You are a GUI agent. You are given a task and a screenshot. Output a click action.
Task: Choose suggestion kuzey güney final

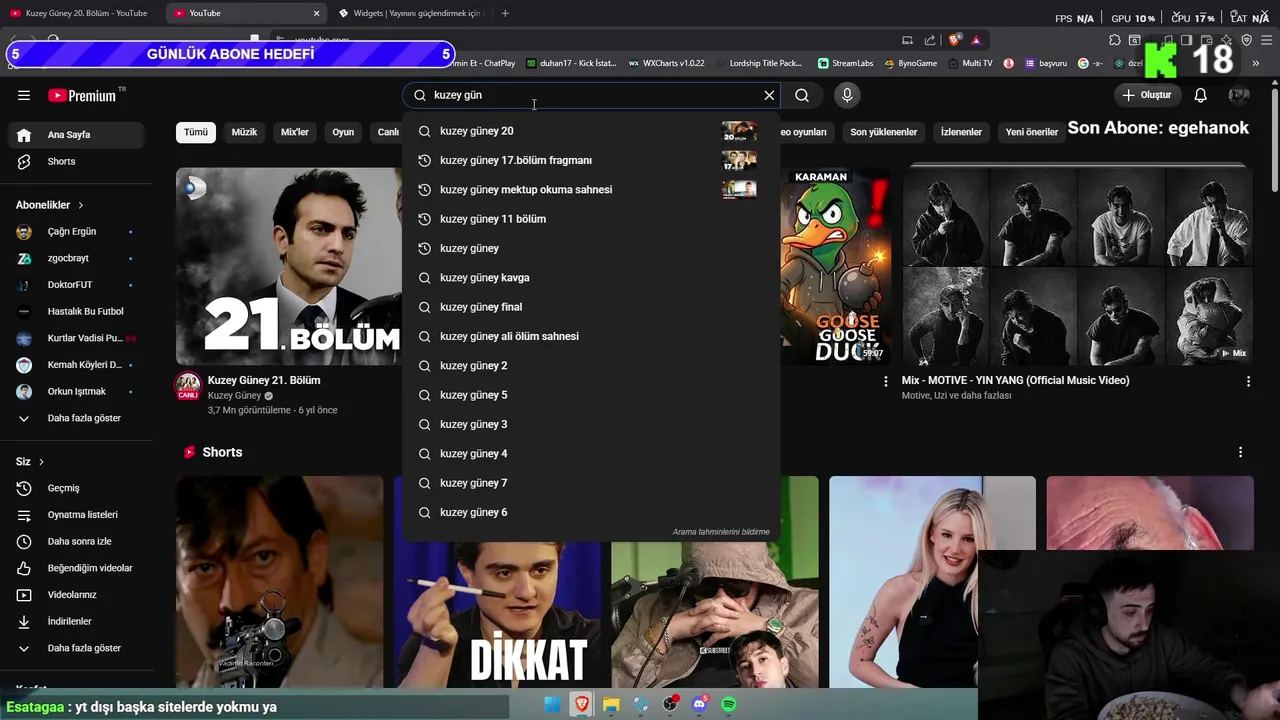(x=590, y=307)
